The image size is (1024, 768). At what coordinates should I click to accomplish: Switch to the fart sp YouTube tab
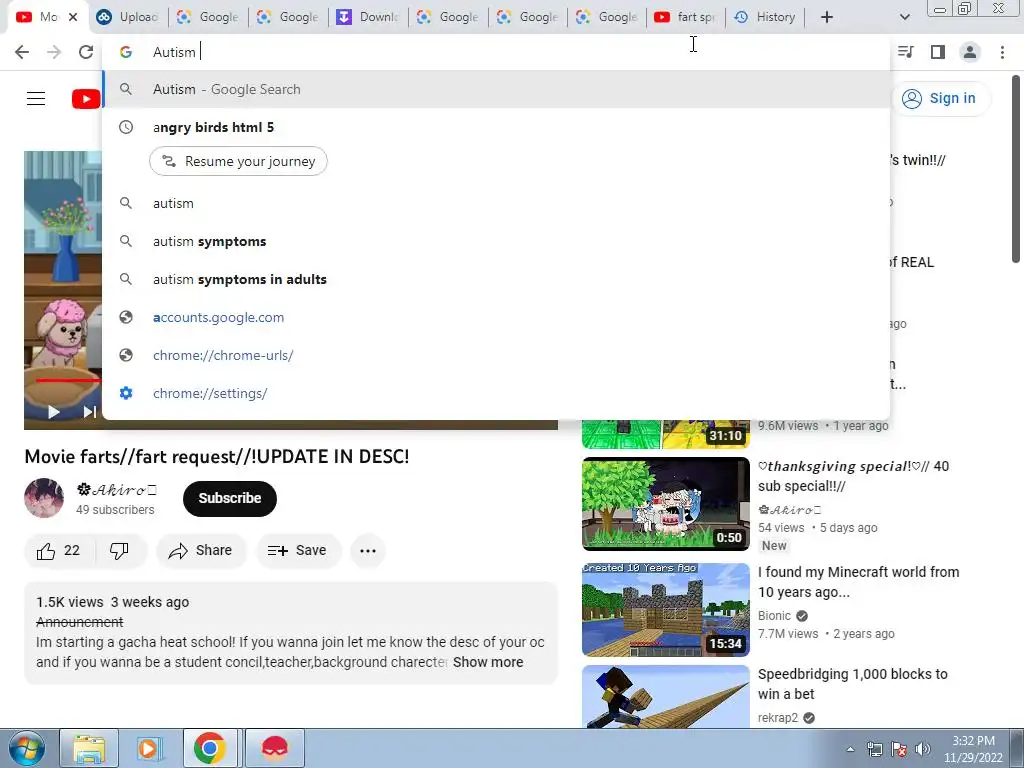[685, 17]
